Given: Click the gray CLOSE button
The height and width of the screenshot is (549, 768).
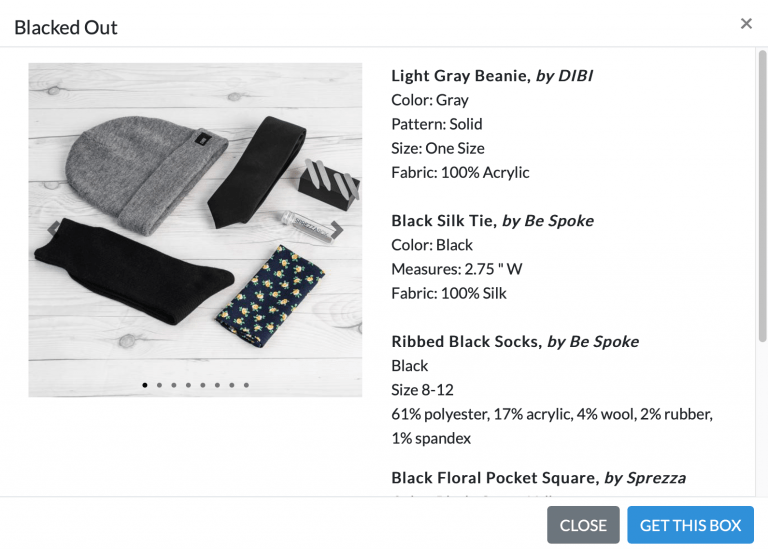Looking at the screenshot, I should coord(583,525).
